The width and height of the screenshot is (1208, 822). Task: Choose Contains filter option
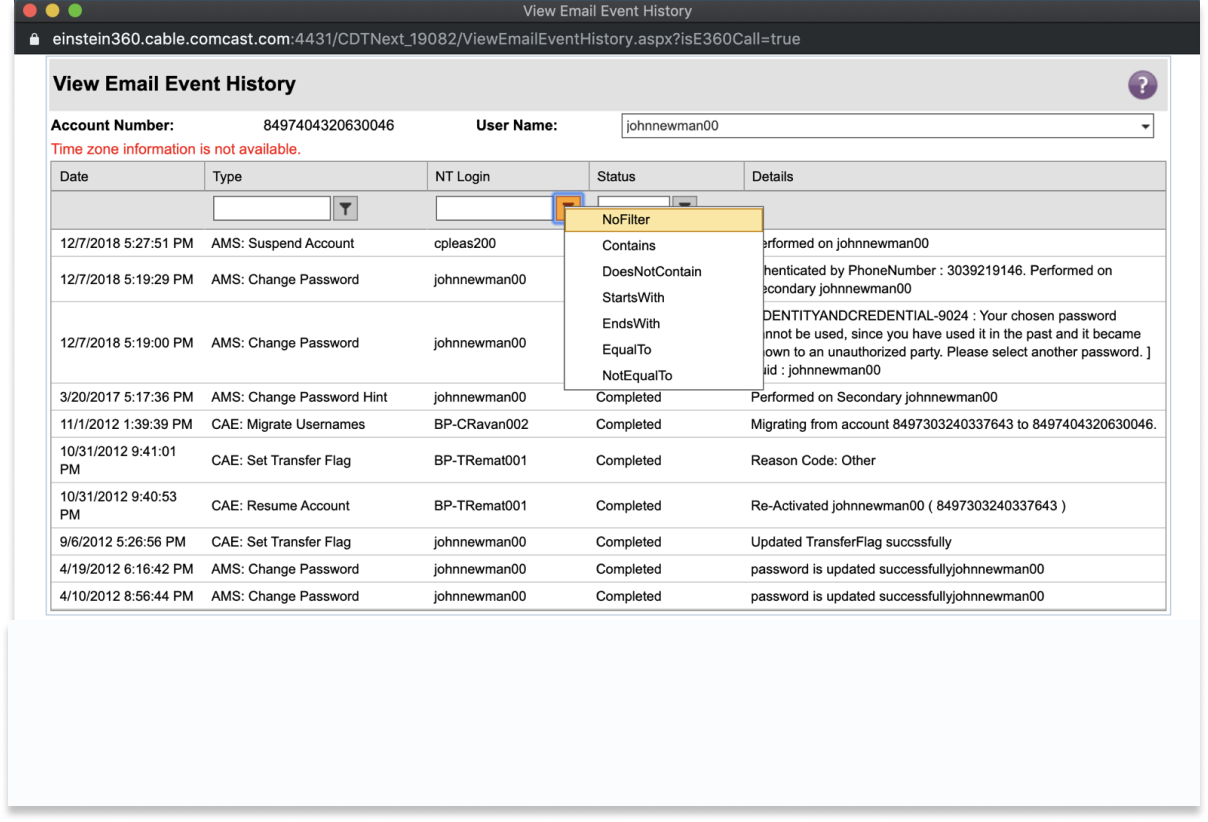pos(629,245)
